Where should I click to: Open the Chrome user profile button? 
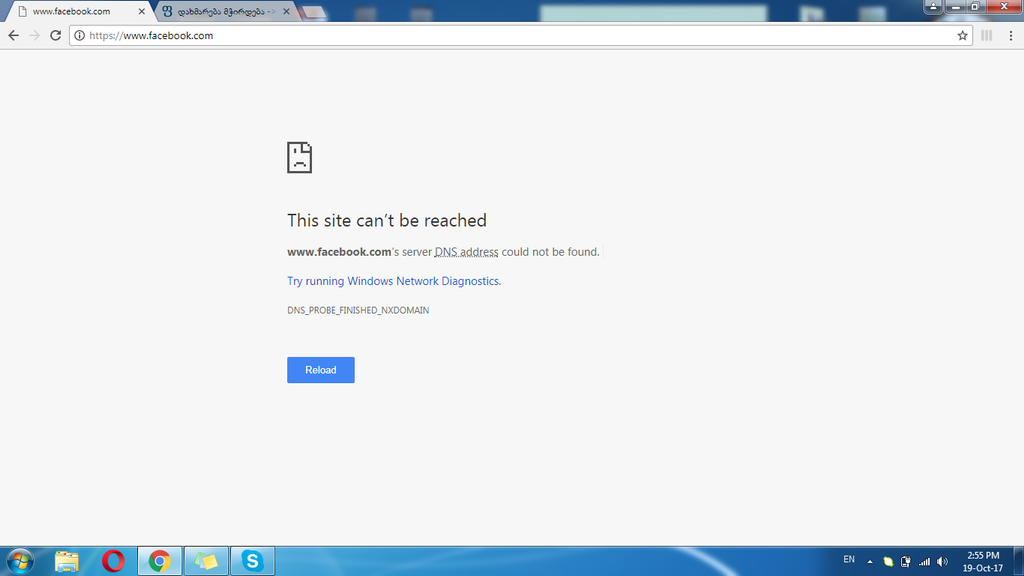tap(933, 6)
